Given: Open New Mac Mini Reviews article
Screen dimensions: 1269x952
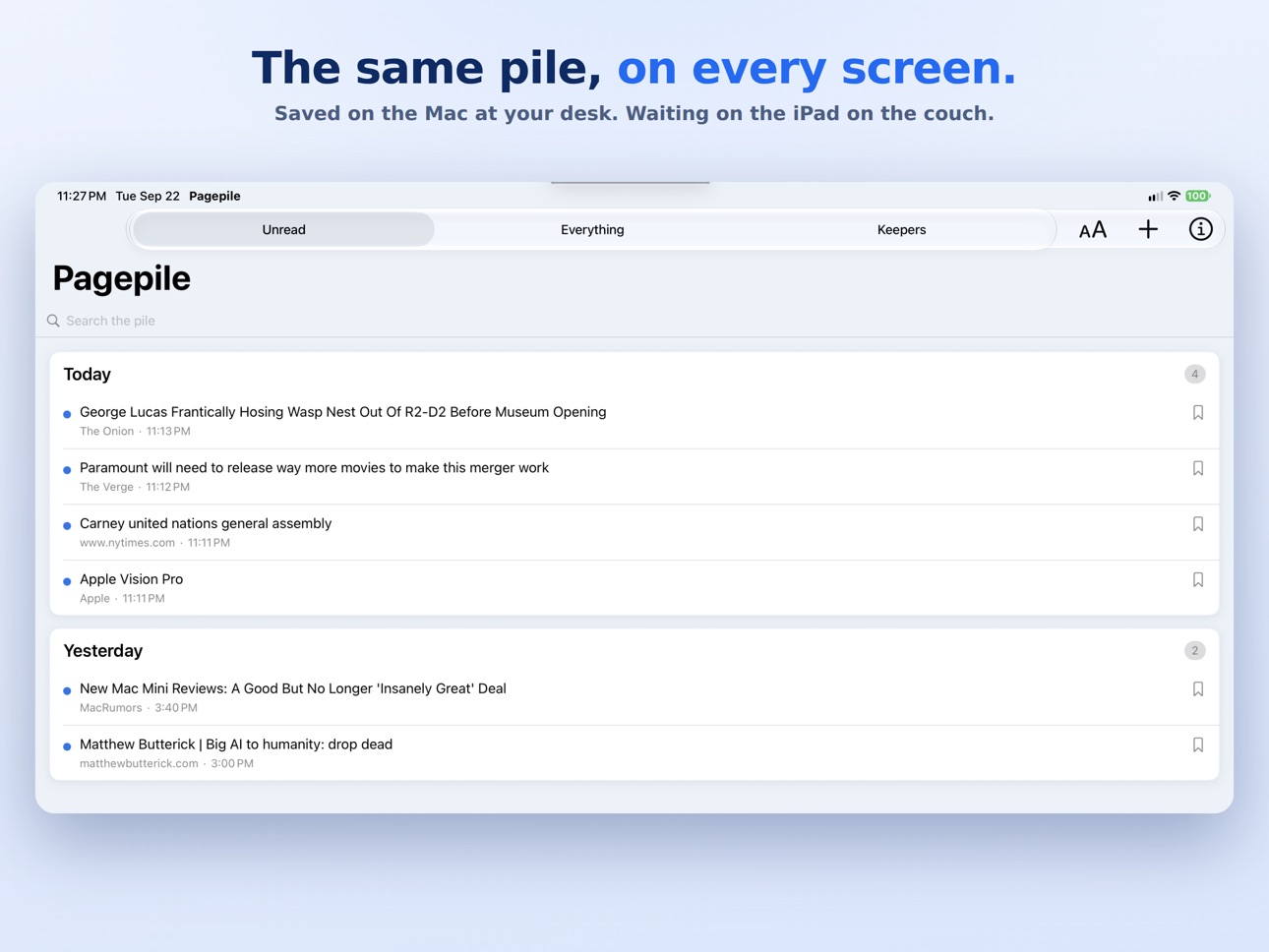Looking at the screenshot, I should [x=634, y=697].
